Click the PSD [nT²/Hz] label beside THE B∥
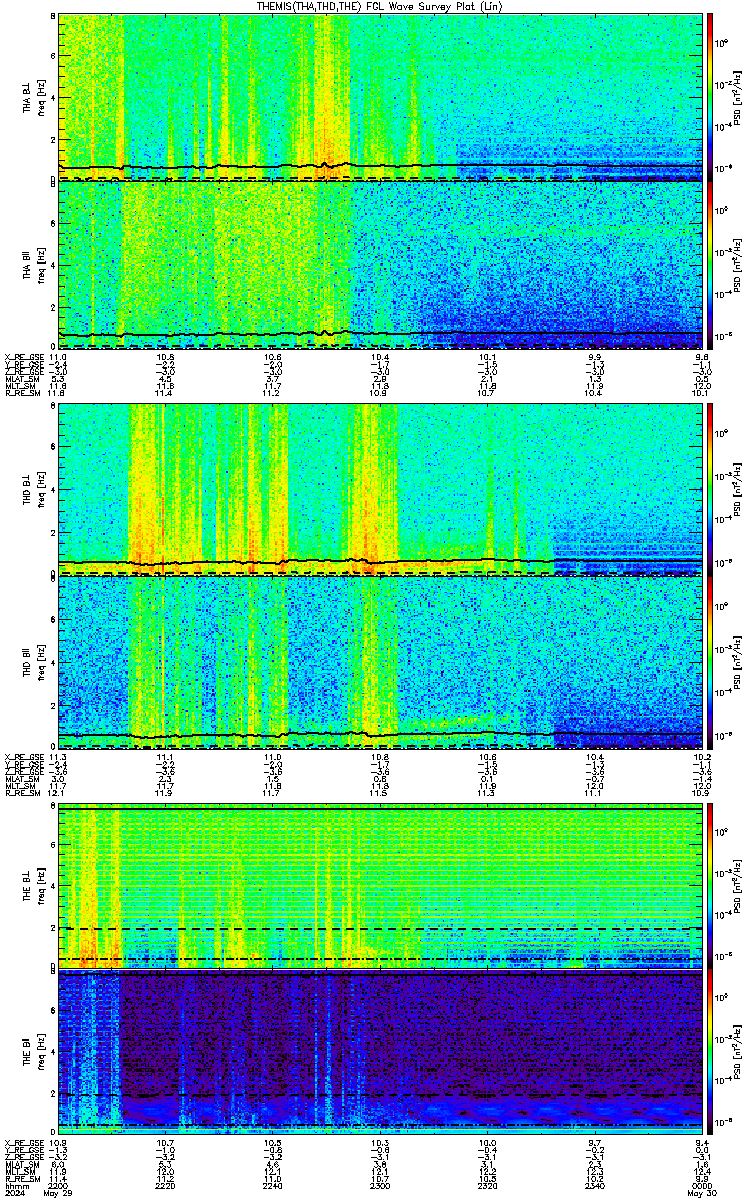Image resolution: width=750 pixels, height=1200 pixels. tap(737, 1054)
